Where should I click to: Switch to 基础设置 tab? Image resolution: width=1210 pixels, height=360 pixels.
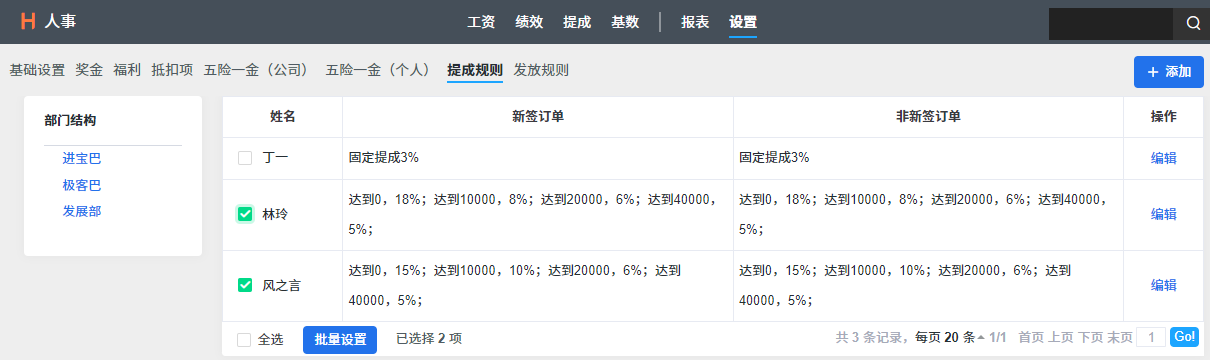(x=37, y=70)
